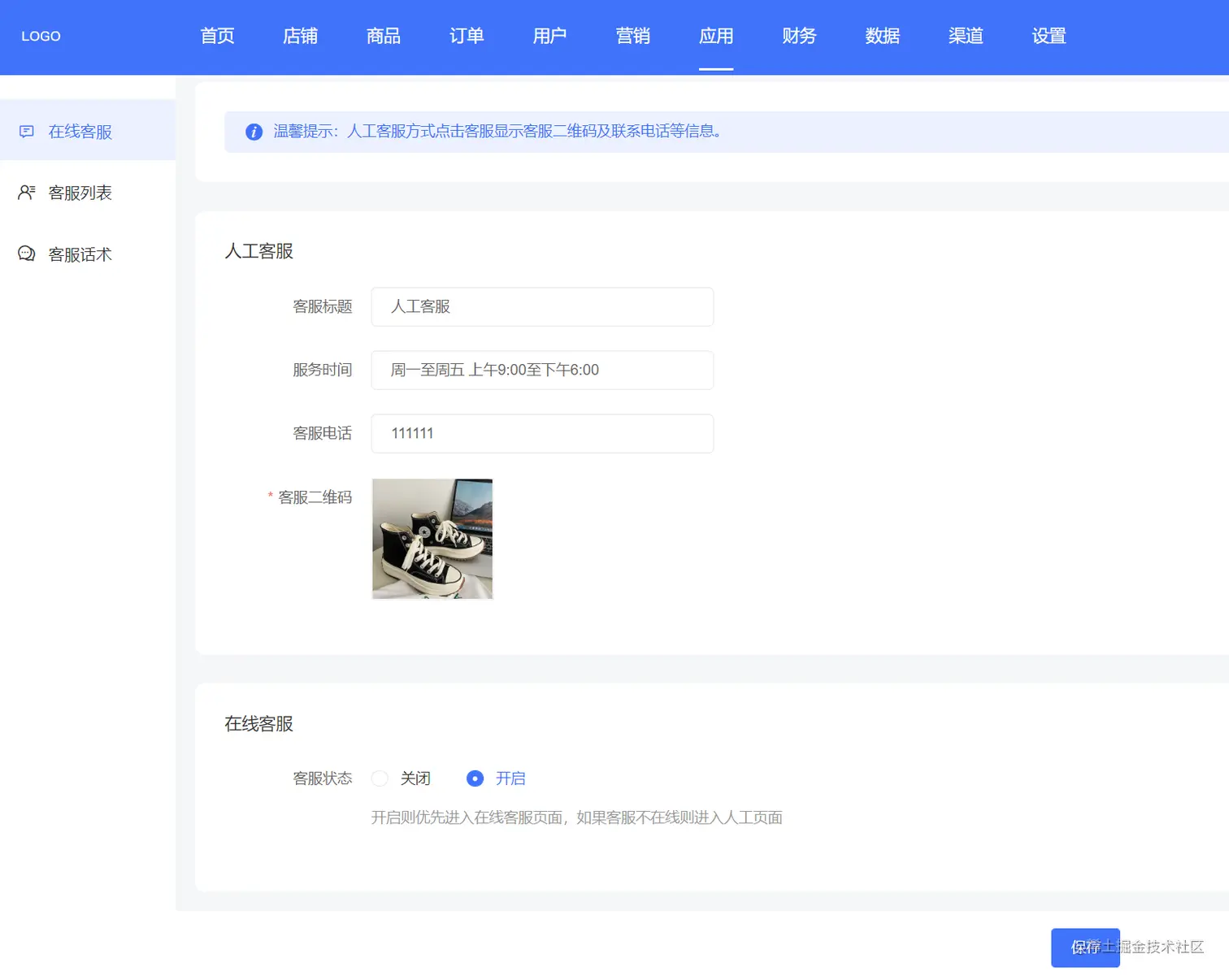Click the 开启则优先进入在线客服页面 hint text
The width and height of the screenshot is (1229, 980).
point(576,817)
